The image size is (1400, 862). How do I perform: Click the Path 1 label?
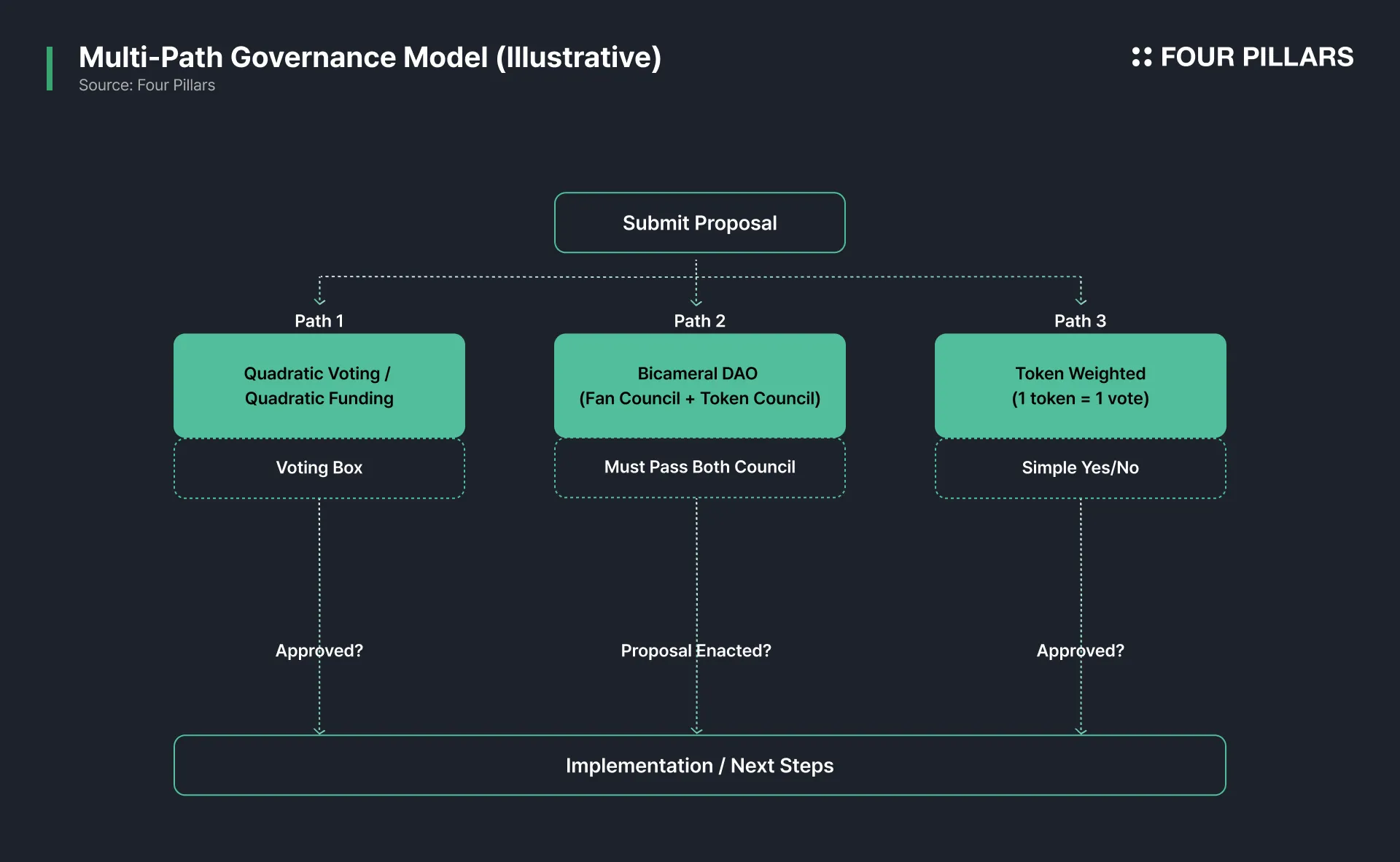pos(319,321)
